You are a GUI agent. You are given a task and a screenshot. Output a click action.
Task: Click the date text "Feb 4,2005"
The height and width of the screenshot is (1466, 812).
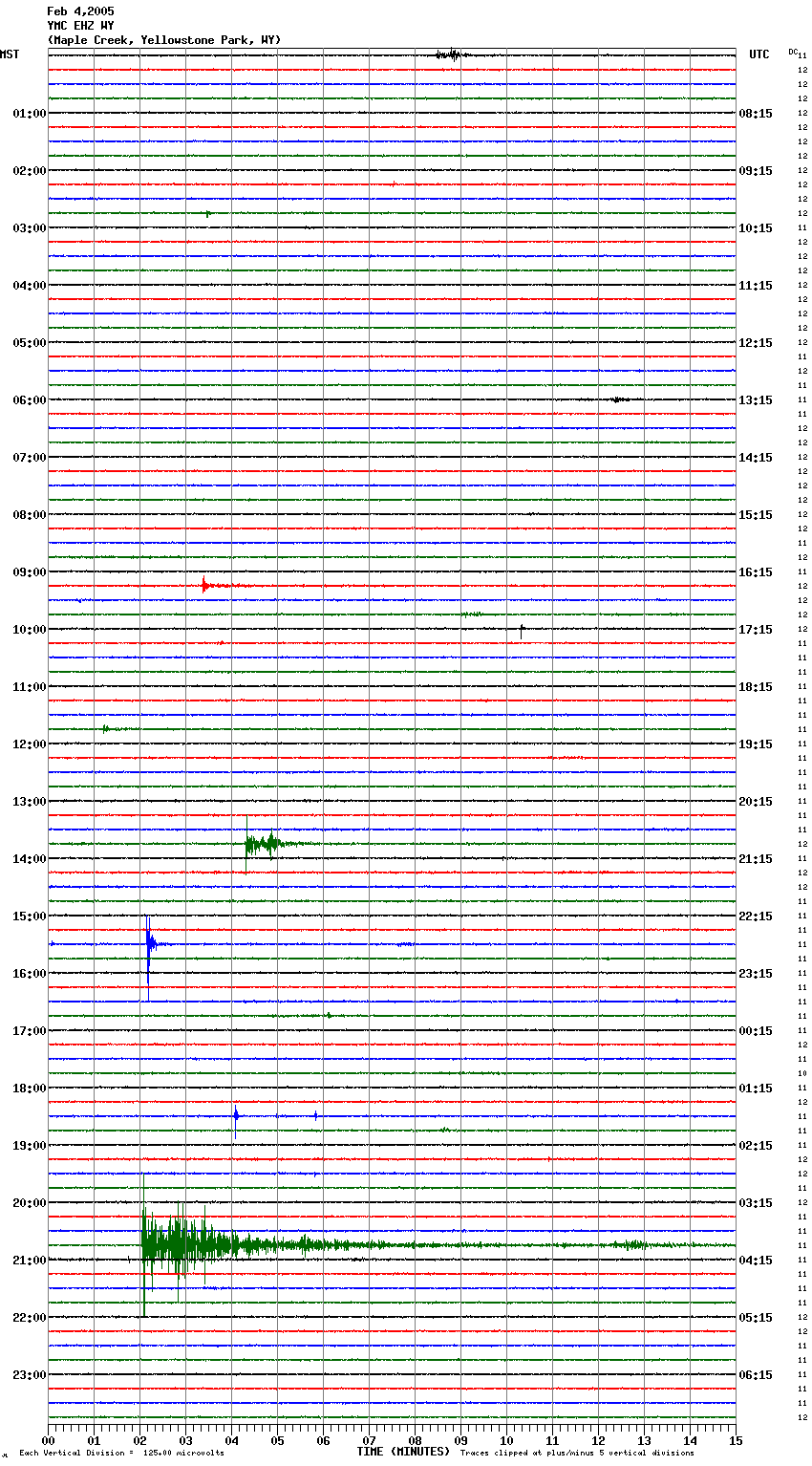[80, 11]
